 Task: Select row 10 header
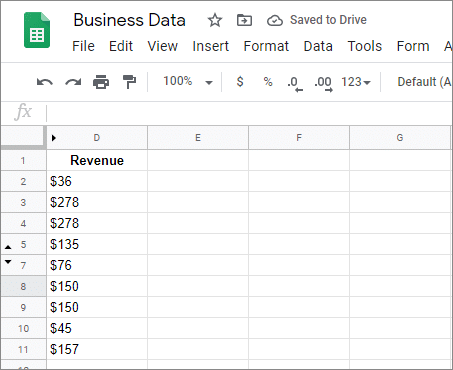point(23,328)
